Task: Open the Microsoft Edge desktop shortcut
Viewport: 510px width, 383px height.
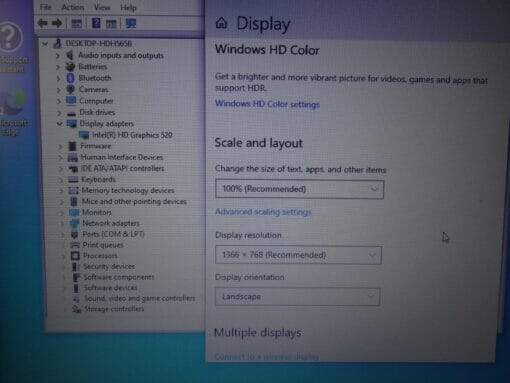Action: [13, 112]
